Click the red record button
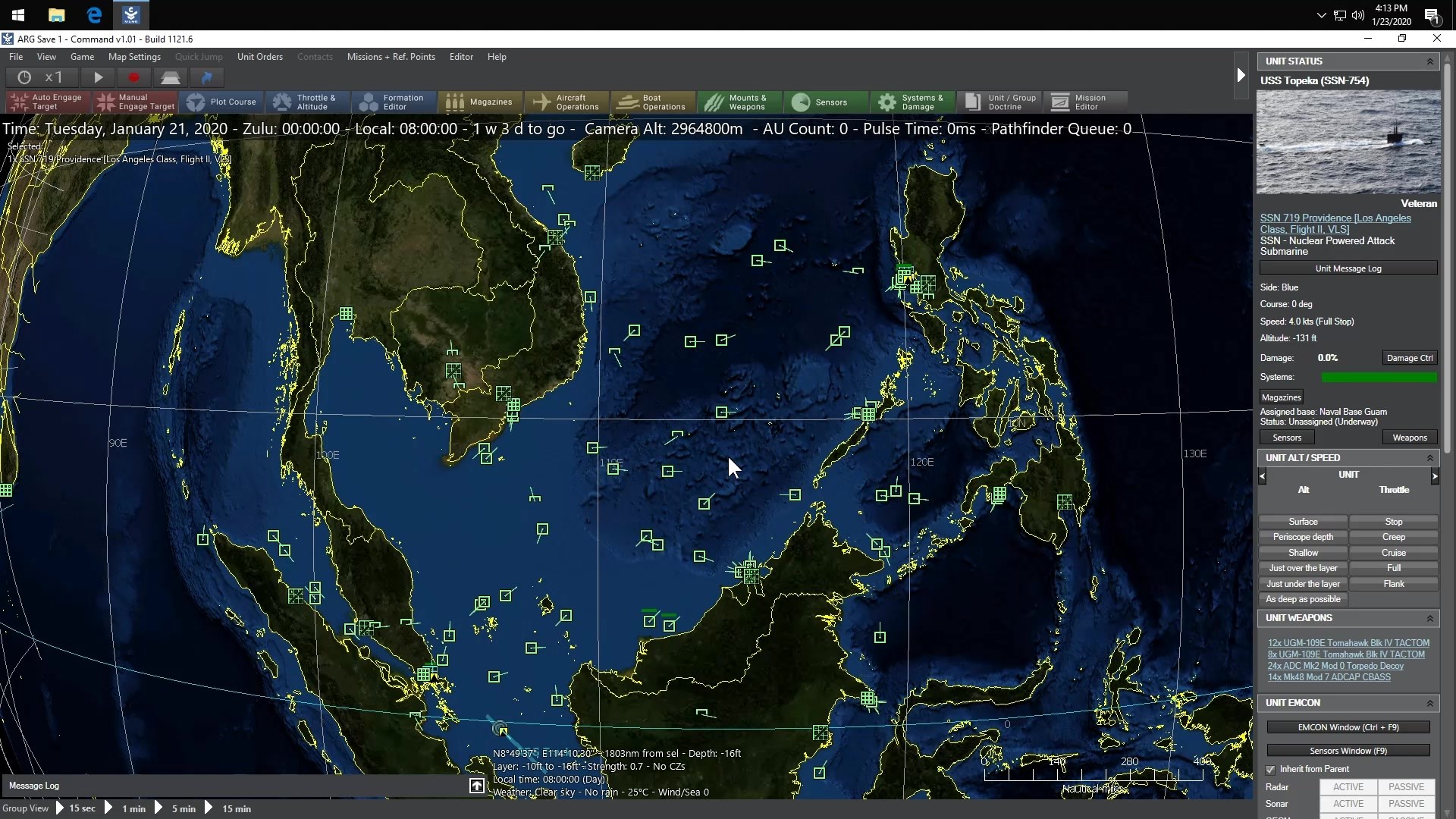Viewport: 1456px width, 819px height. coord(134,77)
